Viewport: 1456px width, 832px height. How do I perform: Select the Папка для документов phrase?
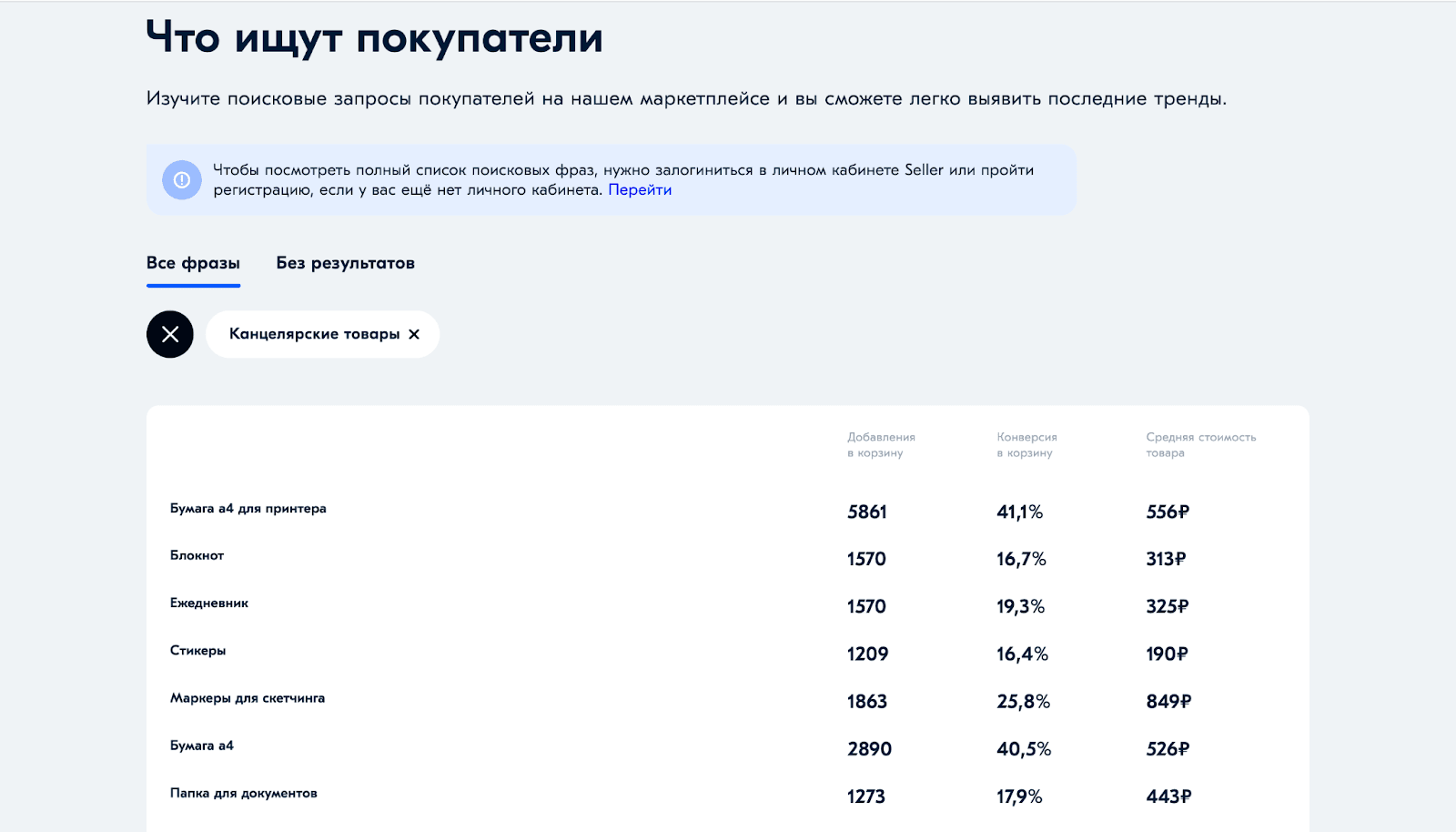[243, 794]
